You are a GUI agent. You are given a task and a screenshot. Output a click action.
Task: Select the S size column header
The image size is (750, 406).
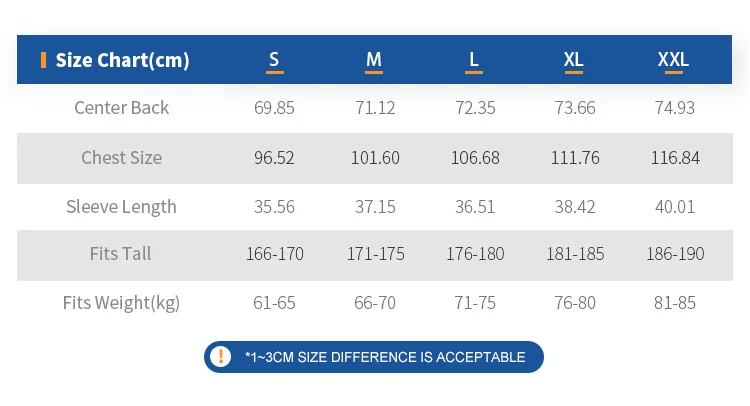(x=274, y=60)
